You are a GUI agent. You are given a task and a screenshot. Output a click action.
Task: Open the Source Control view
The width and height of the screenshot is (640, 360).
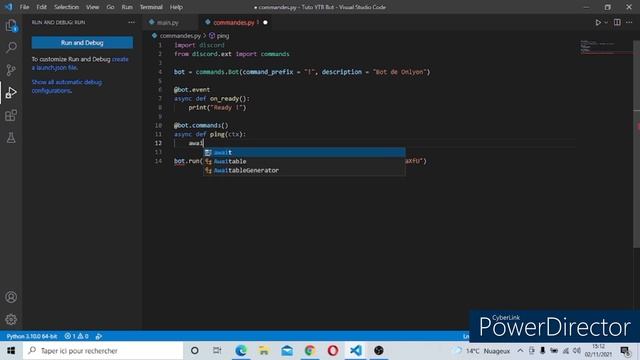pyautogui.click(x=11, y=70)
